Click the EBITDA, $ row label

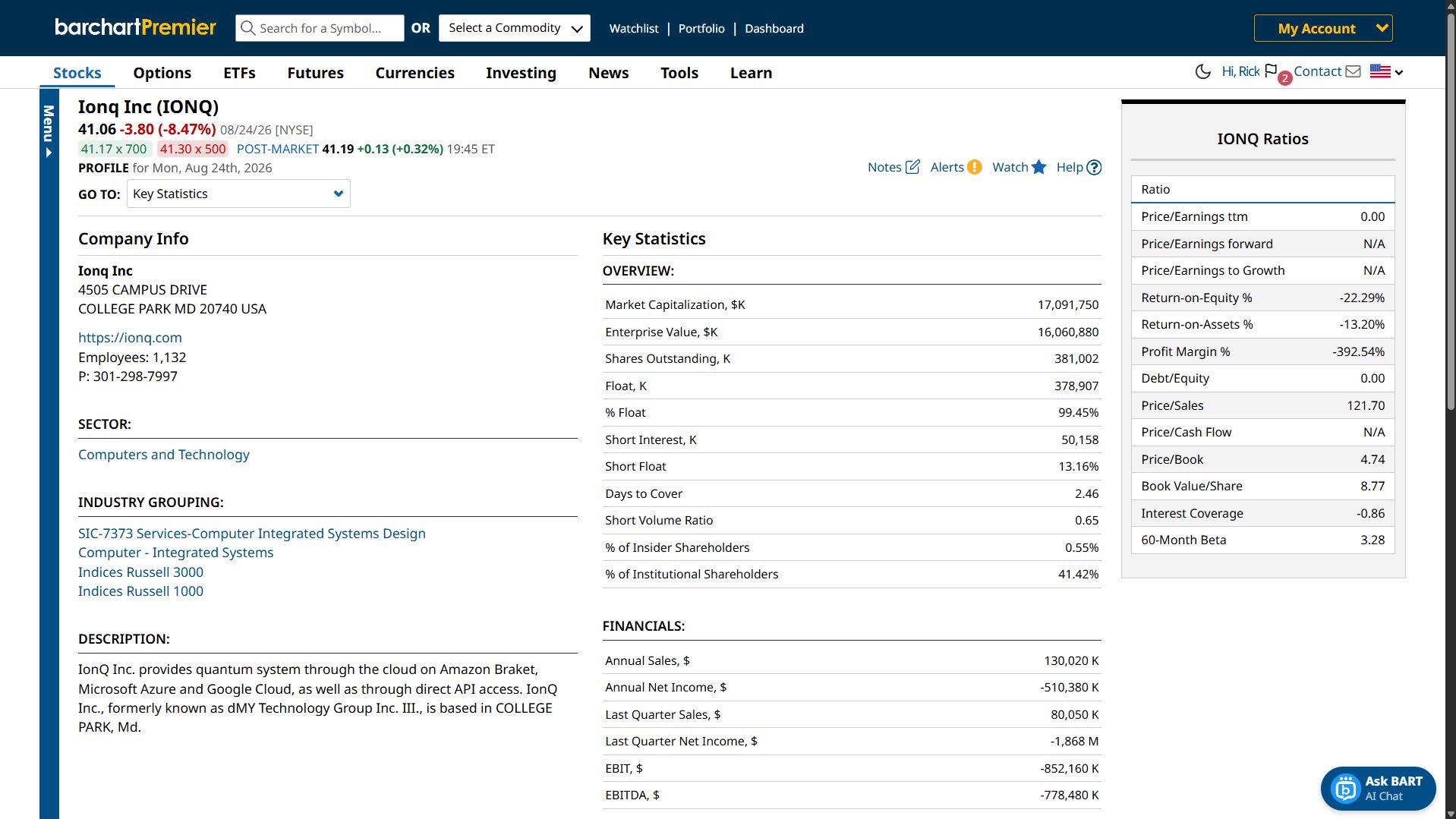632,795
